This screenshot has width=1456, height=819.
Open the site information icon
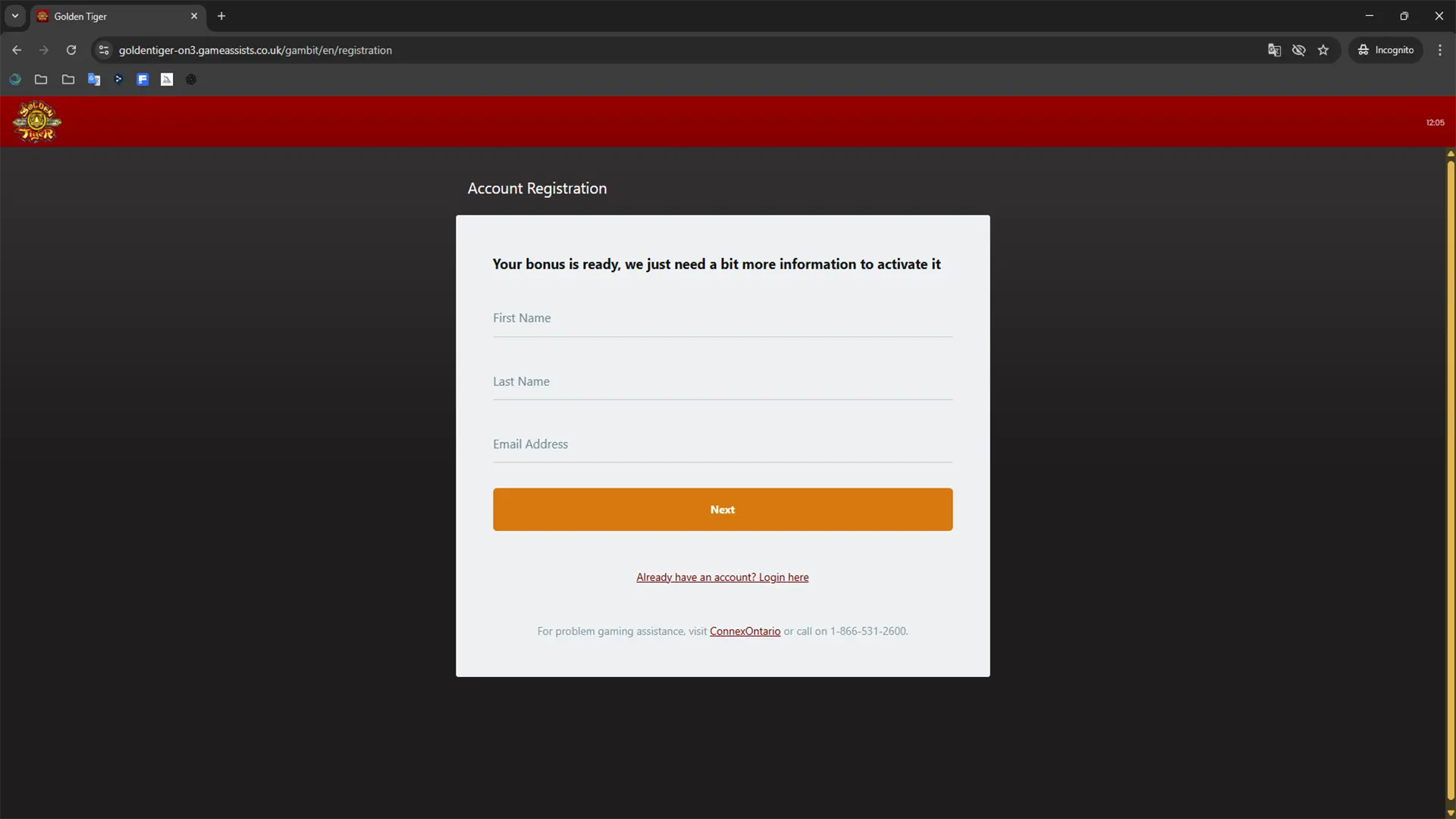[x=104, y=50]
